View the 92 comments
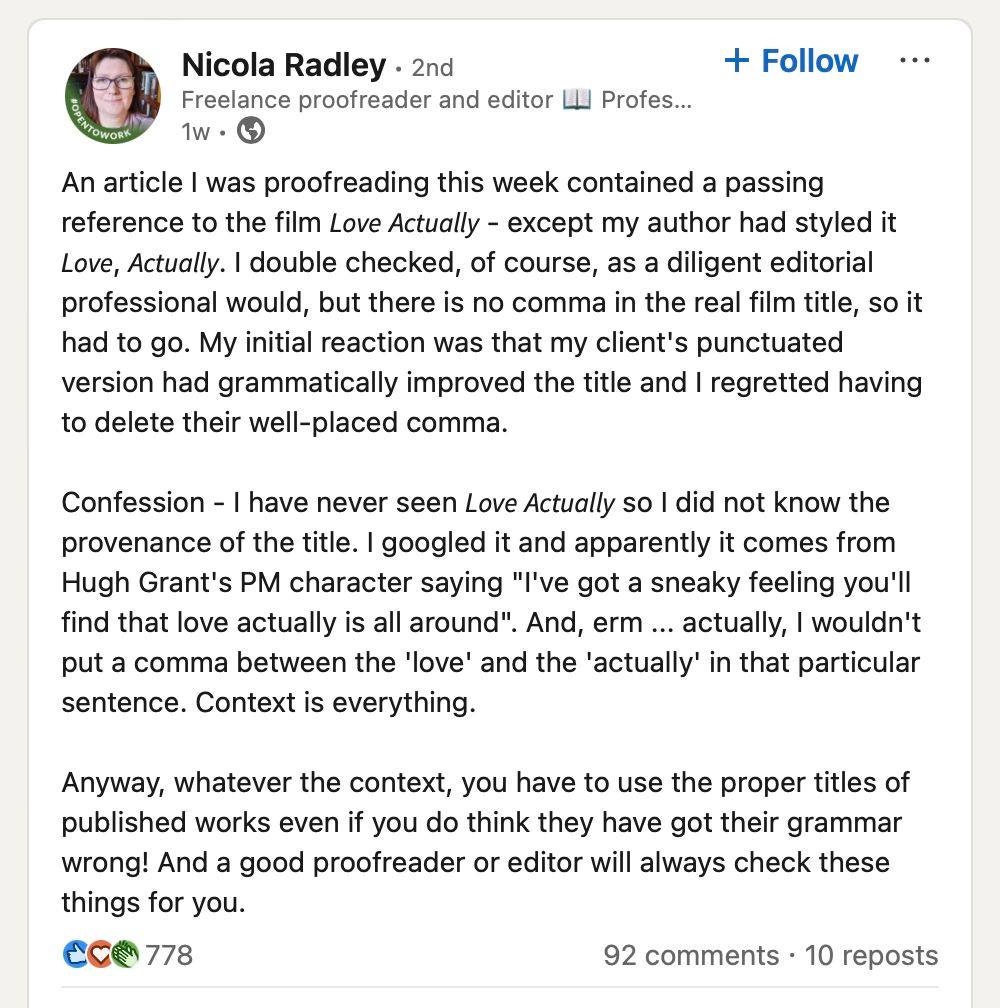This screenshot has height=1008, width=1000. 691,955
